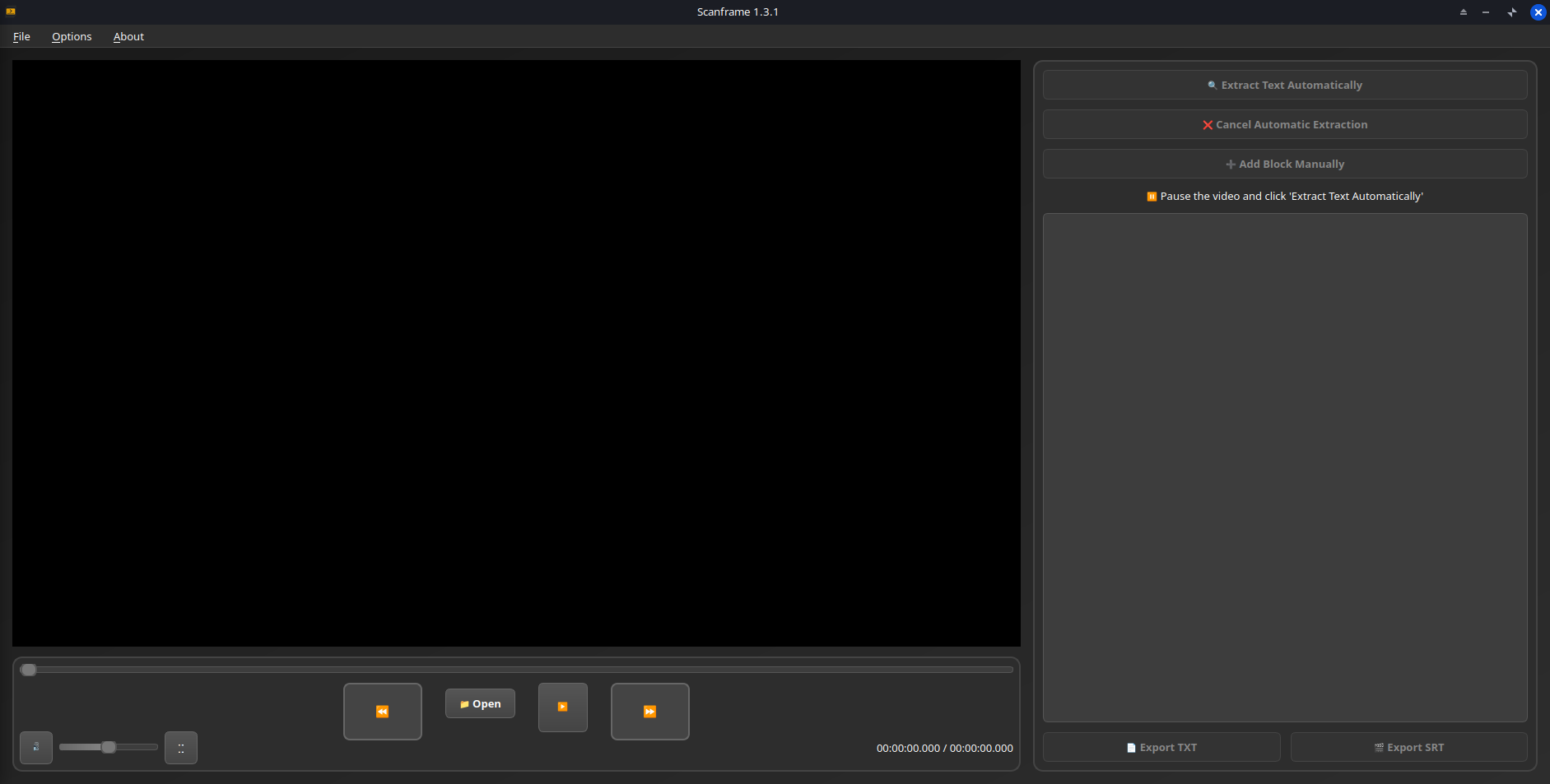Click Cancel Automatic Extraction
This screenshot has height=784, width=1550.
1285,124
